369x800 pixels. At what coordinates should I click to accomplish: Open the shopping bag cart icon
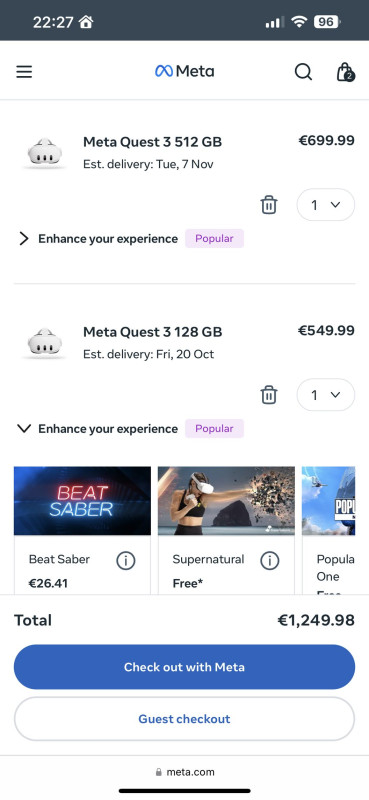coord(346,72)
